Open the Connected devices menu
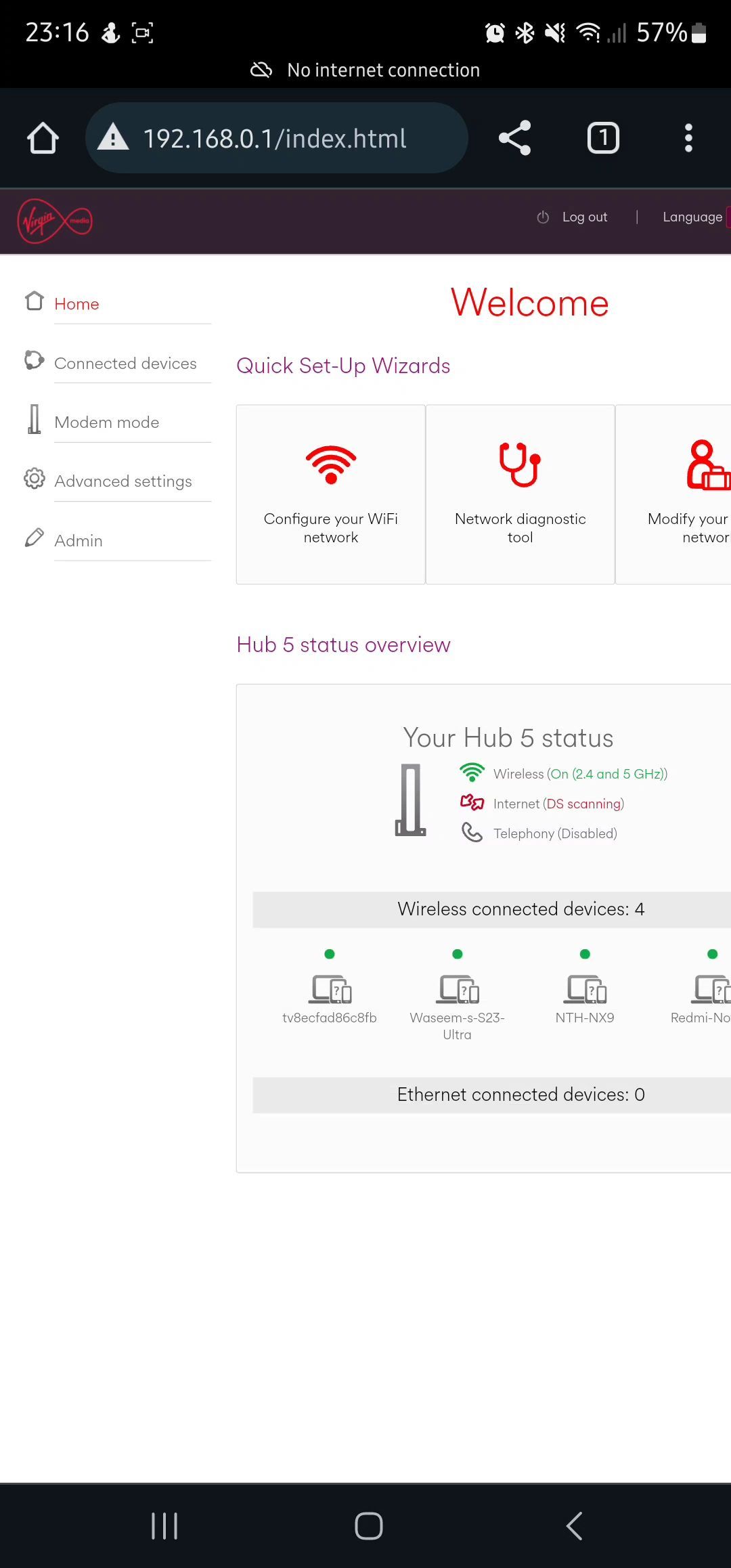 point(125,364)
